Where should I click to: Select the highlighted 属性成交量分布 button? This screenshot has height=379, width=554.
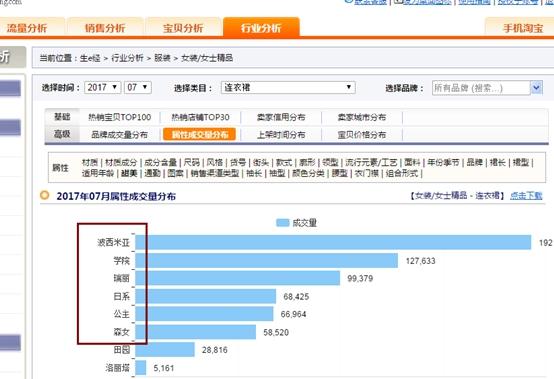click(199, 135)
